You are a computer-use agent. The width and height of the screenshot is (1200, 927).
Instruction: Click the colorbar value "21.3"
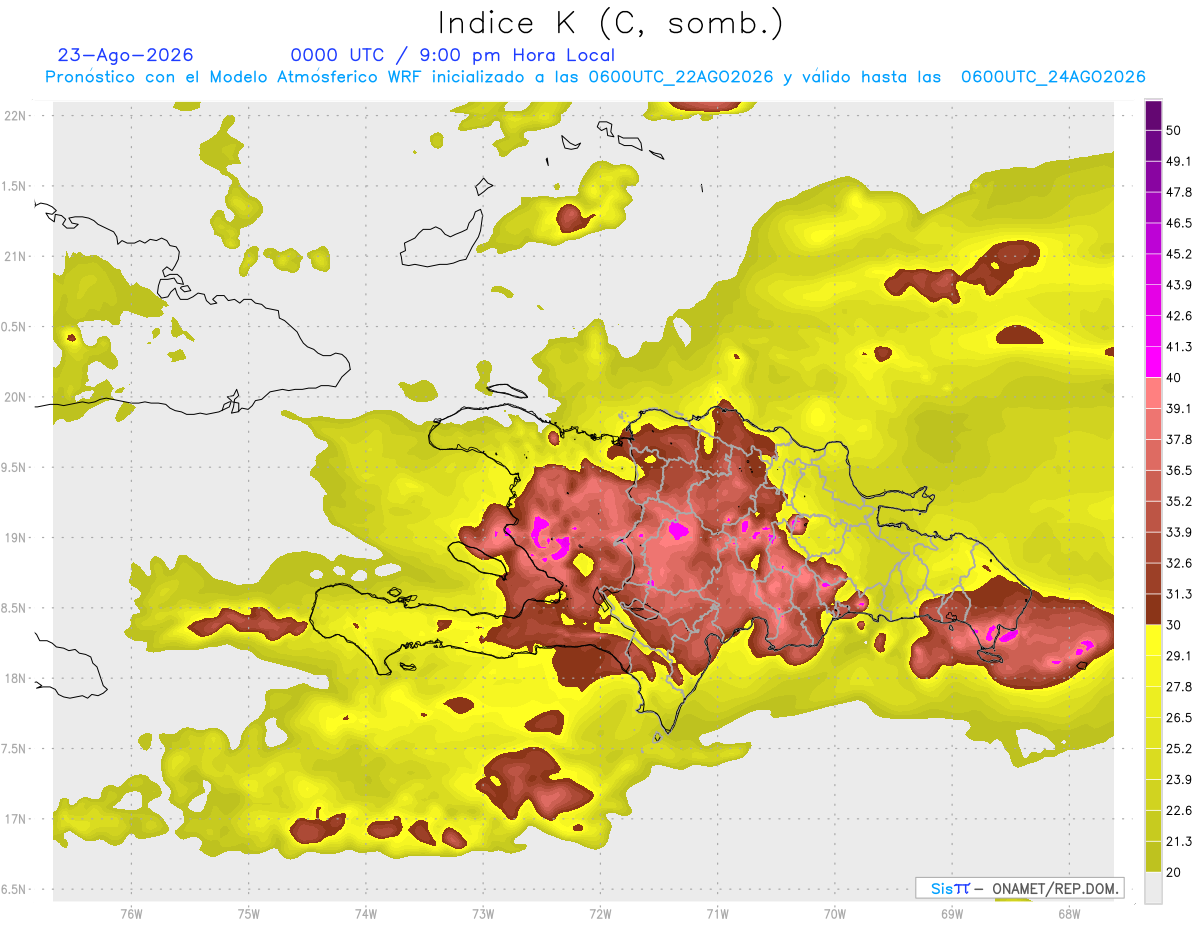(1180, 841)
